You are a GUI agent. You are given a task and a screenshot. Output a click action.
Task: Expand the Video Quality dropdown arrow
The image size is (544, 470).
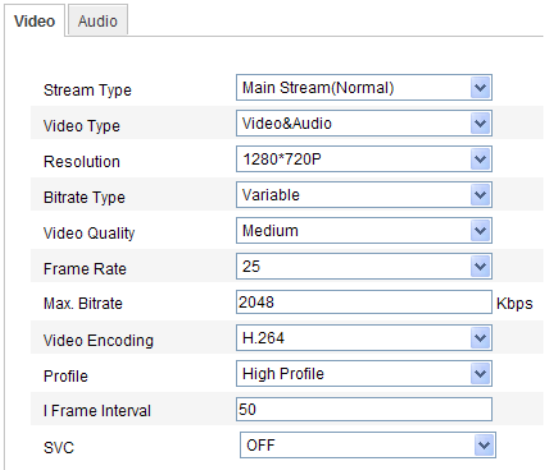click(x=481, y=230)
